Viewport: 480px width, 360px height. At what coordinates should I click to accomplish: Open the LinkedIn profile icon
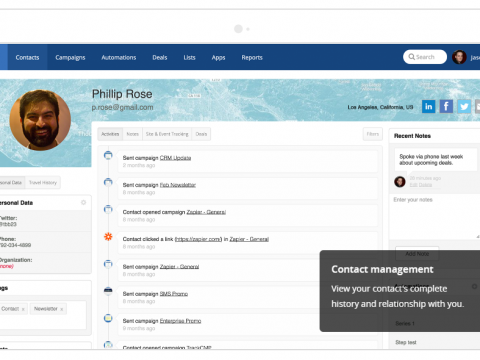pyautogui.click(x=429, y=107)
